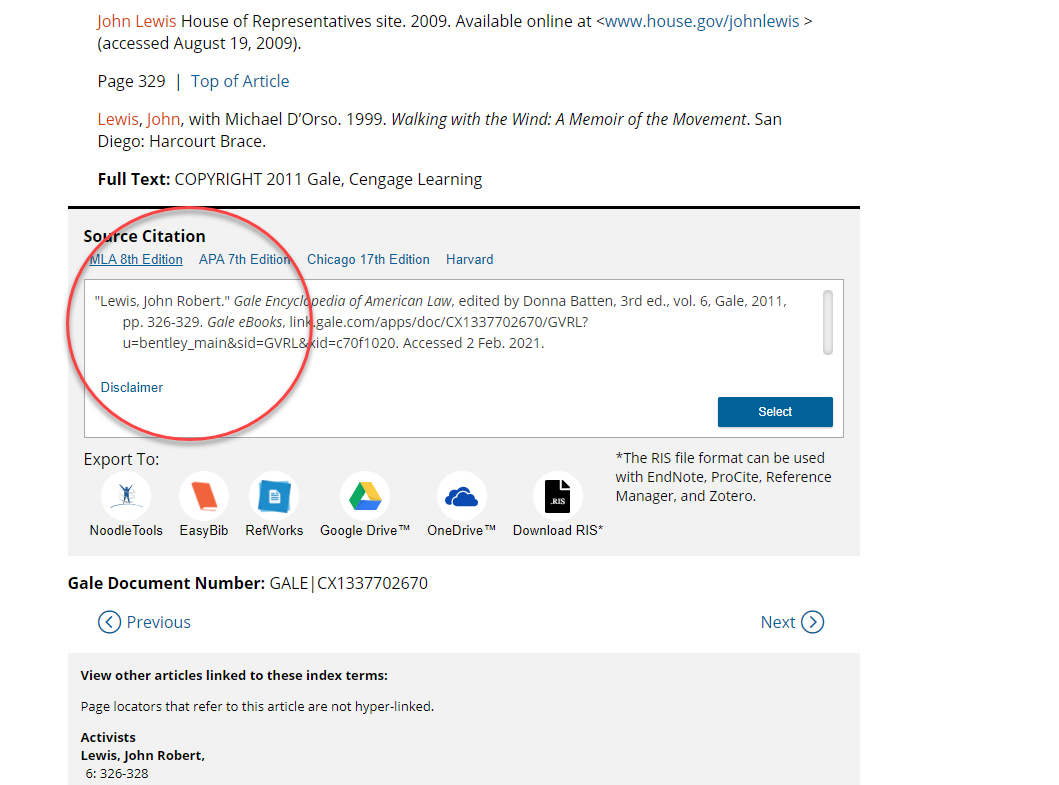Viewport: 1059px width, 785px height.
Task: Click the Download RIS file icon
Action: [557, 496]
